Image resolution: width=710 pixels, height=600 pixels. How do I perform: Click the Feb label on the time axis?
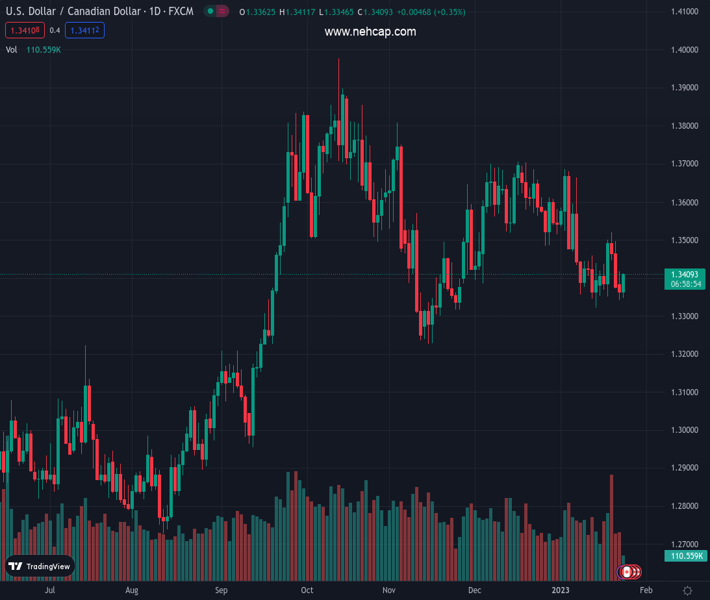[x=646, y=591]
